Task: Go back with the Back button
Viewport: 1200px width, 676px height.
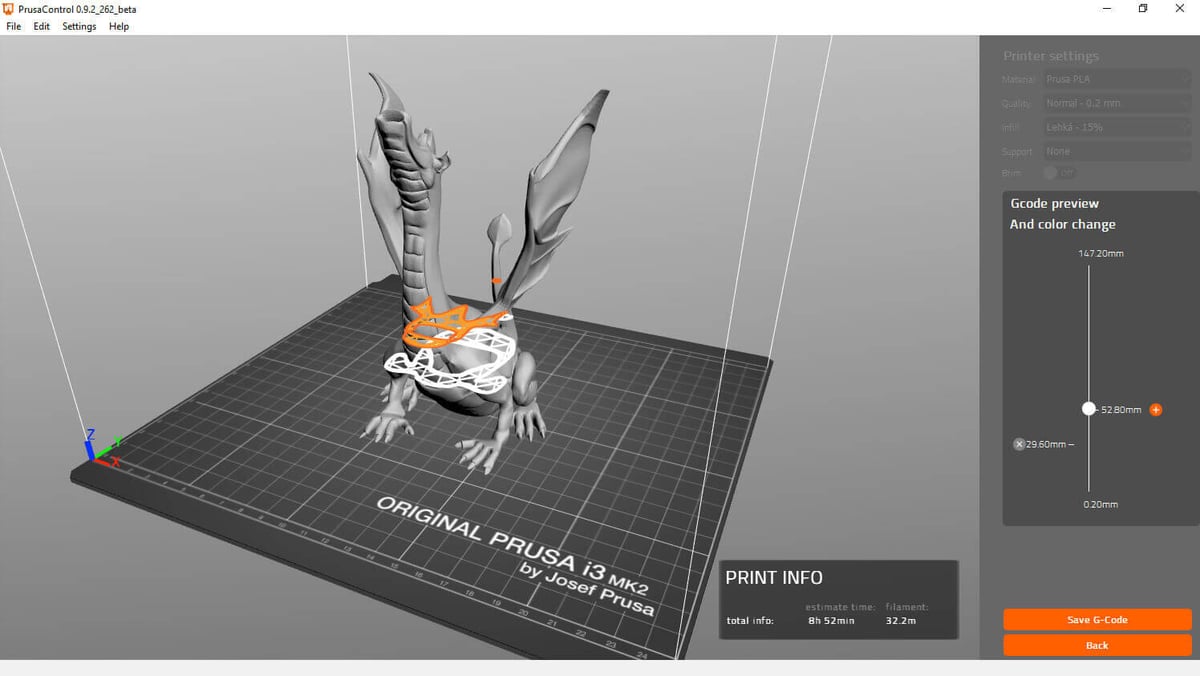Action: coord(1097,645)
